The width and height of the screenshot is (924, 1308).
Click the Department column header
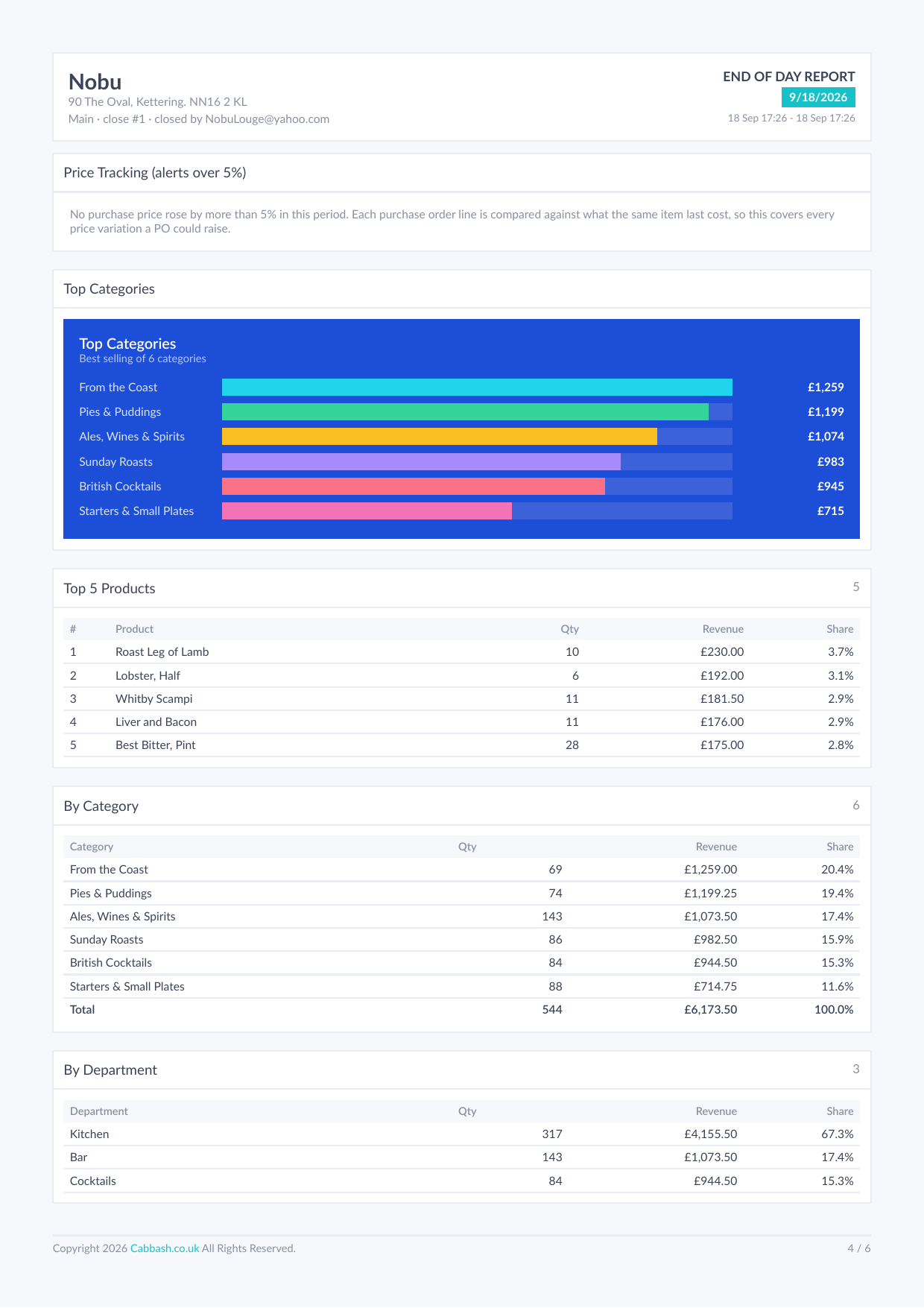pyautogui.click(x=99, y=1111)
